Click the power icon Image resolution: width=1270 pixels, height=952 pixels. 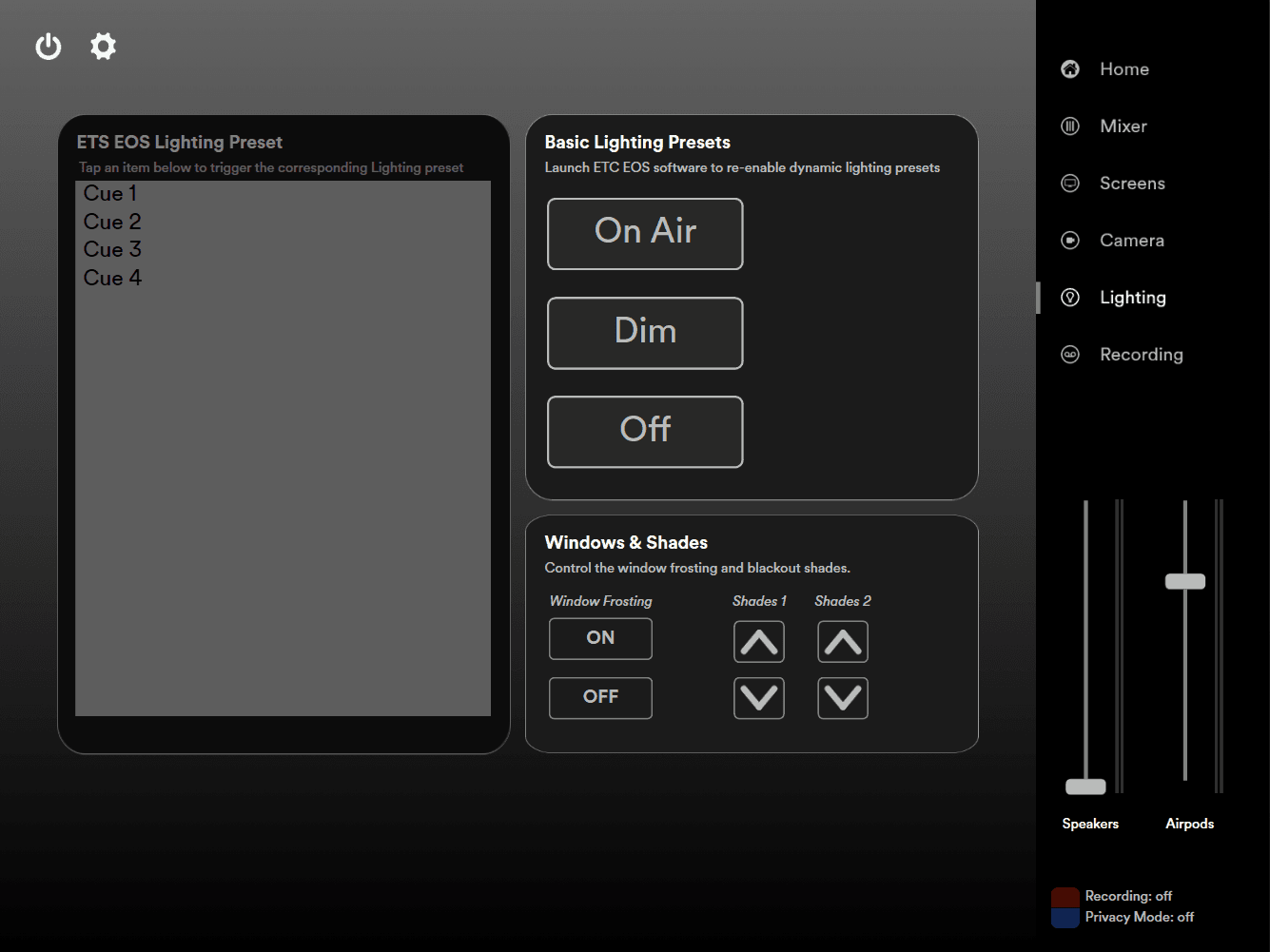click(x=49, y=47)
